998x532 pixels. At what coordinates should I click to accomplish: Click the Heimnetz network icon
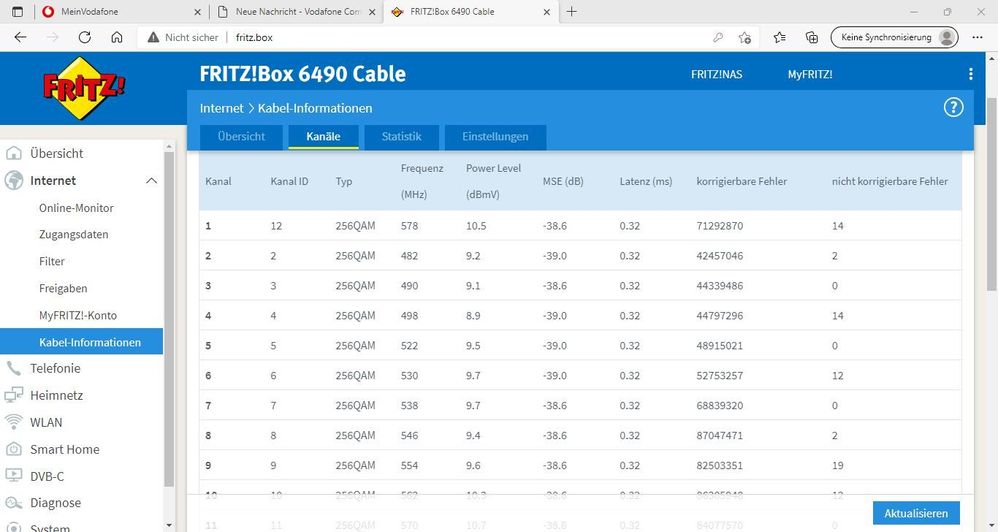click(x=13, y=395)
